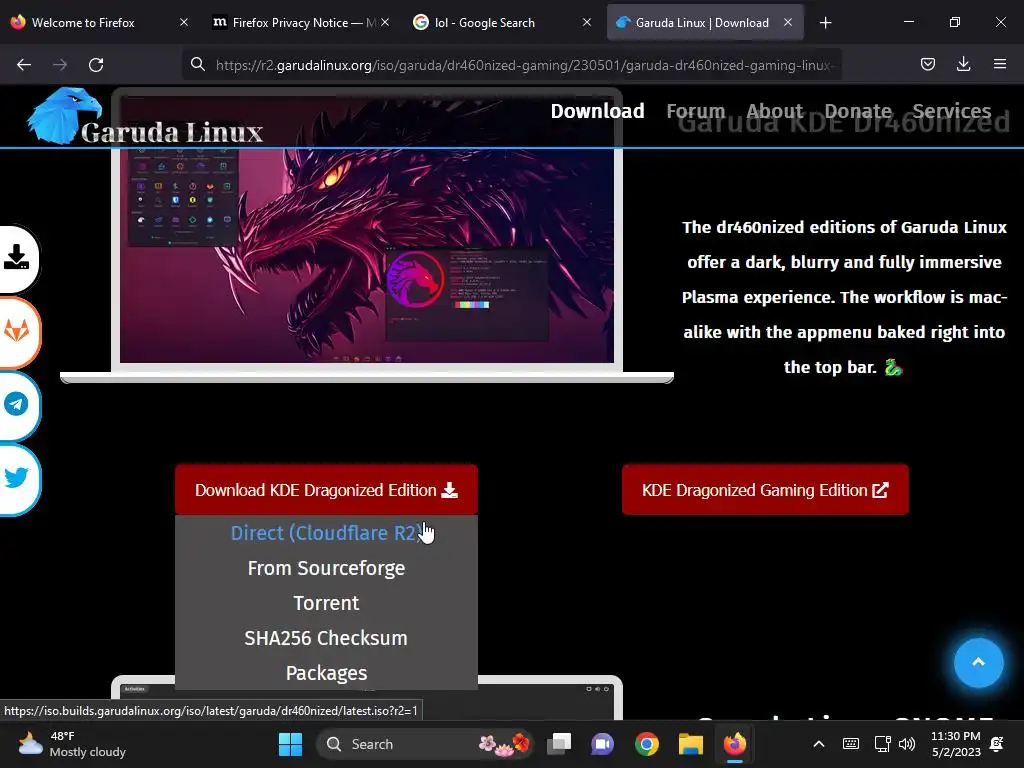The image size is (1024, 768).
Task: Close the Firefox Privacy Notice tab
Action: pos(385,22)
